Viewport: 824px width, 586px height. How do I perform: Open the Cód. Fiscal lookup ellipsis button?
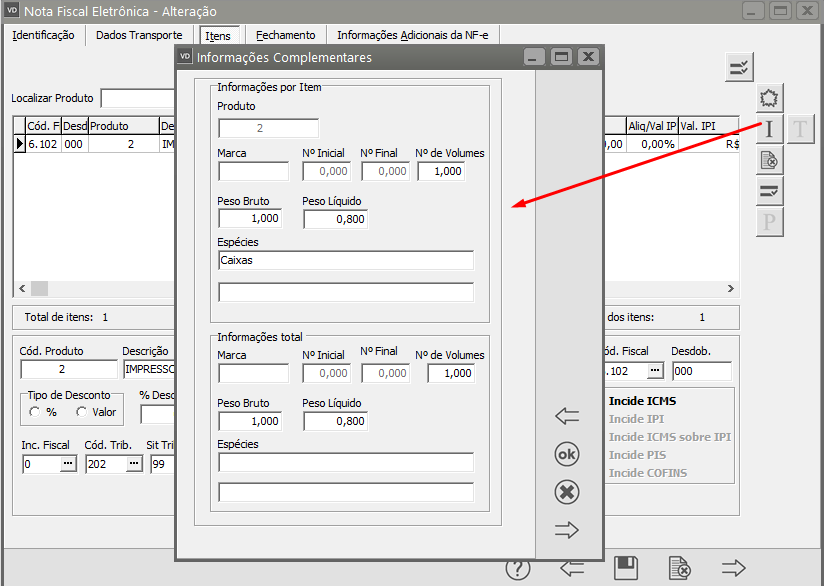tap(654, 370)
